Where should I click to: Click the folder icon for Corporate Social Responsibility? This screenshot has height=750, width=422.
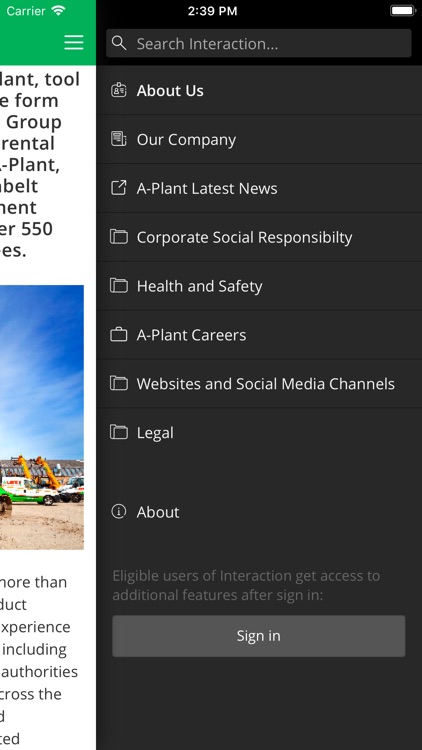119,236
